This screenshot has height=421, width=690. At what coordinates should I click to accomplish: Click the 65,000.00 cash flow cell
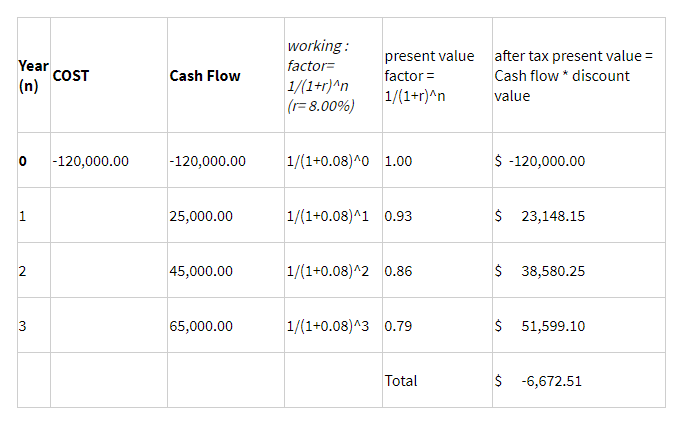click(201, 326)
